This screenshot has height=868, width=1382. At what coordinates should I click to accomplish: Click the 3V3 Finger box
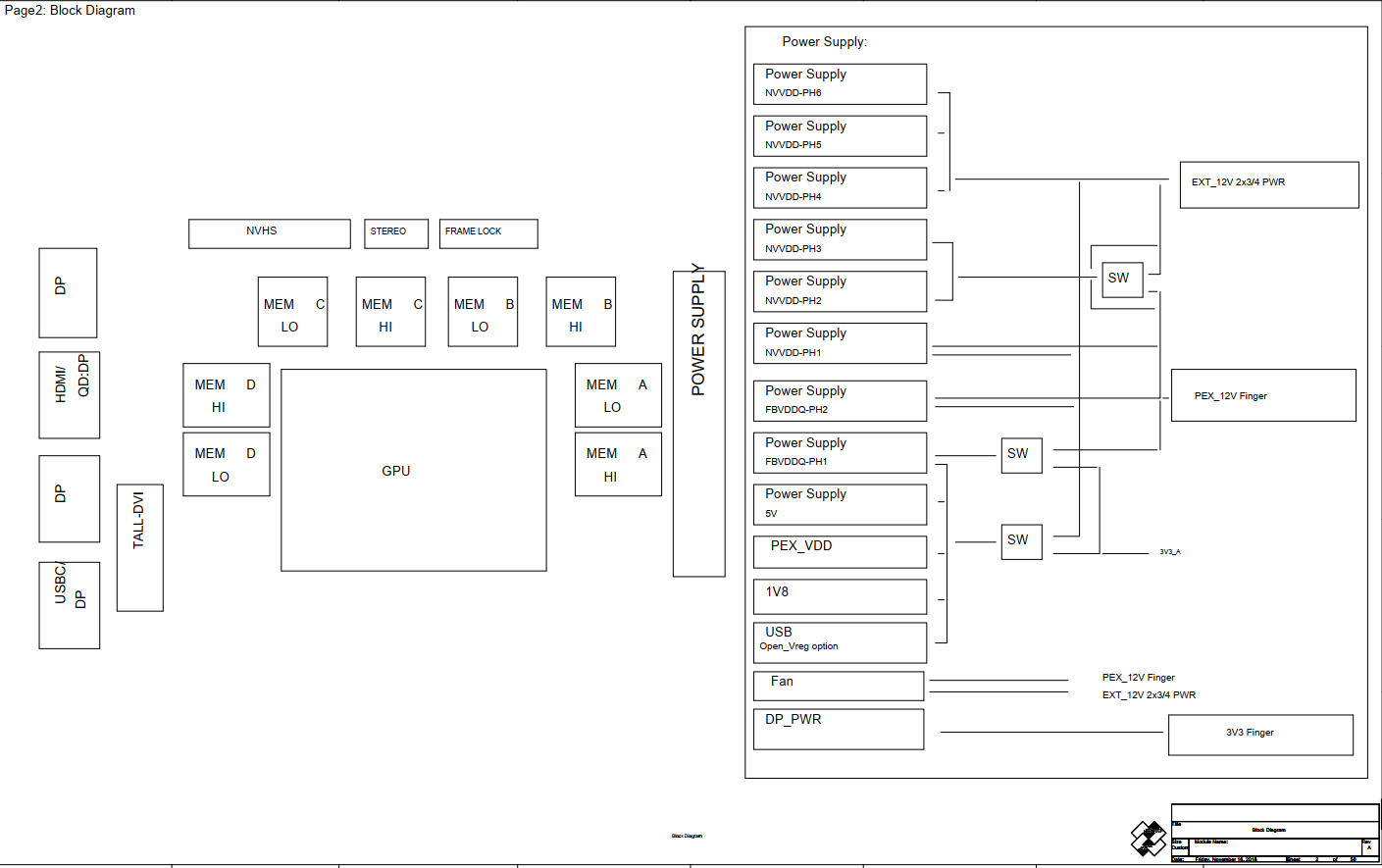coord(1260,735)
